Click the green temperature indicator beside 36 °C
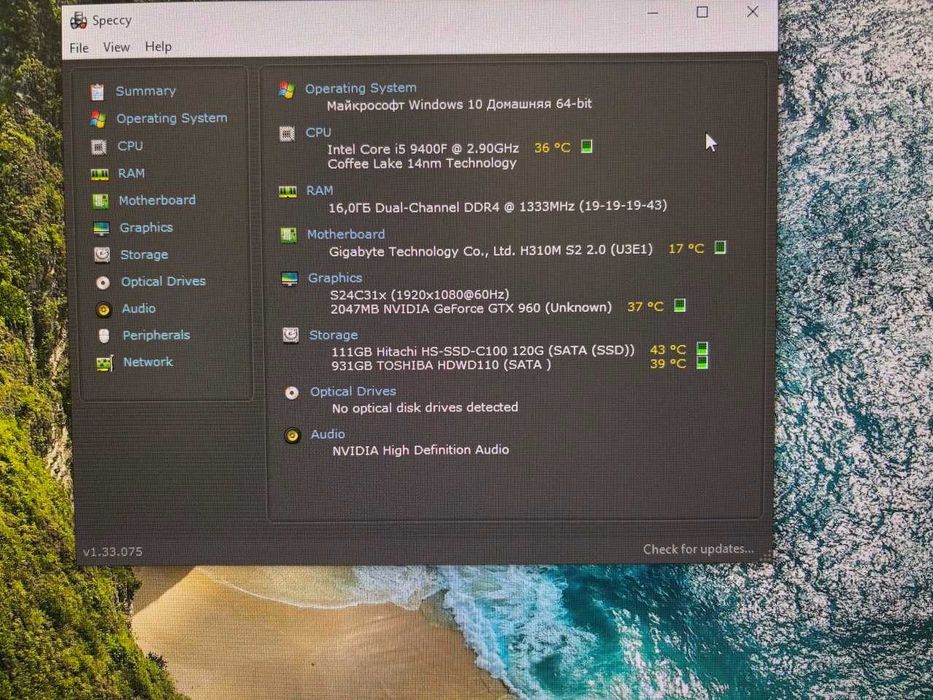 tap(587, 146)
